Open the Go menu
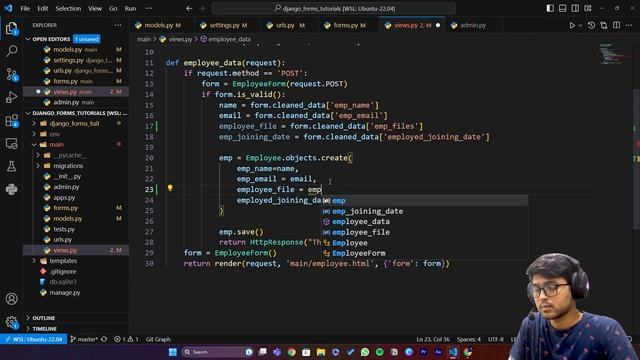Image resolution: width=640 pixels, height=360 pixels. pyautogui.click(x=113, y=8)
